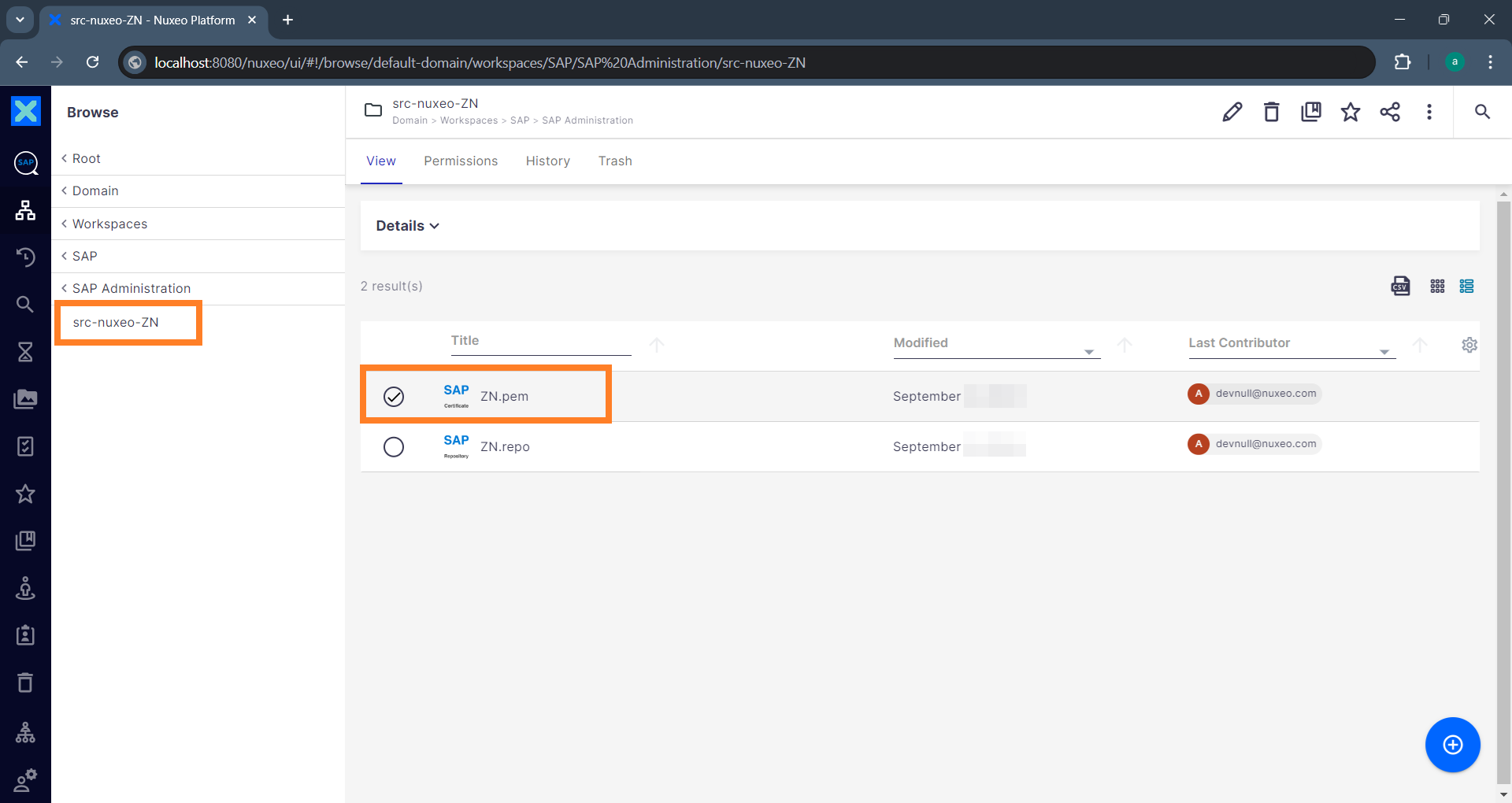The height and width of the screenshot is (803, 1512).
Task: Open the ZN.pem document
Action: 504,396
